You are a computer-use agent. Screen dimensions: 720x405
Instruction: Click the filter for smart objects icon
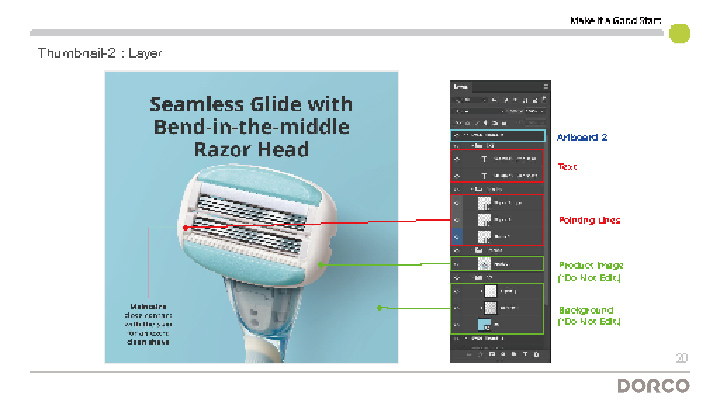tap(535, 100)
